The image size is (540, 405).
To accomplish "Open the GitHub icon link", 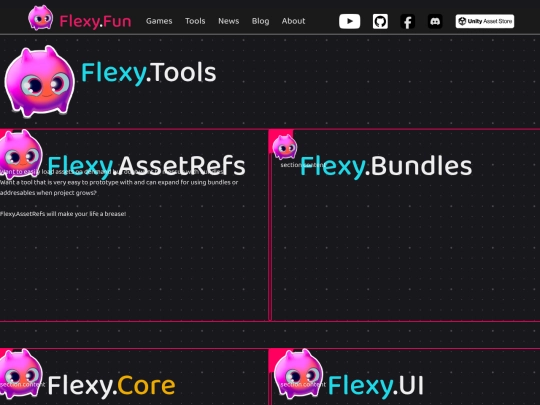I will click(380, 21).
